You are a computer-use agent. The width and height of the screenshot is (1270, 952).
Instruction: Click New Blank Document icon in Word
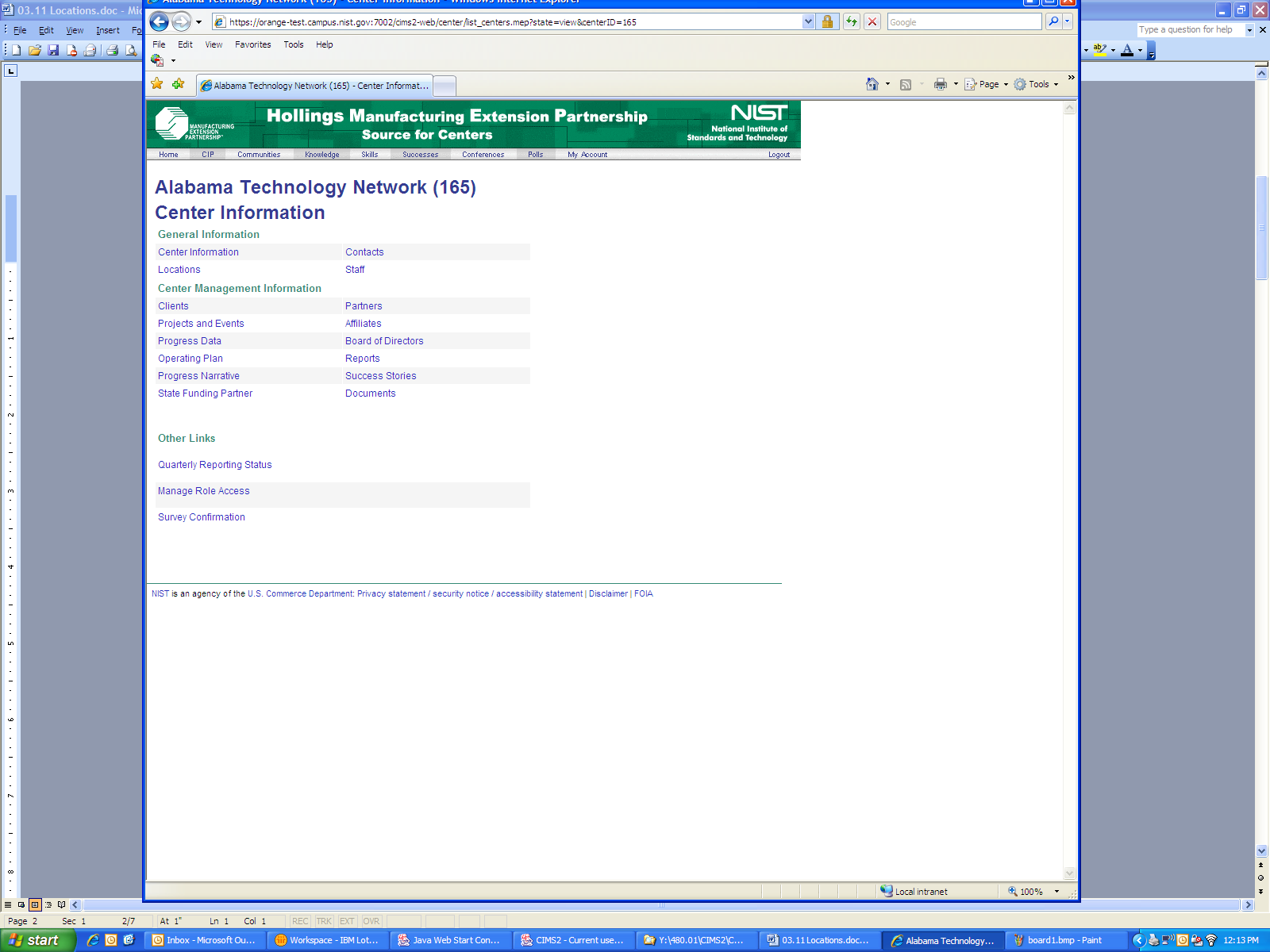(x=16, y=50)
